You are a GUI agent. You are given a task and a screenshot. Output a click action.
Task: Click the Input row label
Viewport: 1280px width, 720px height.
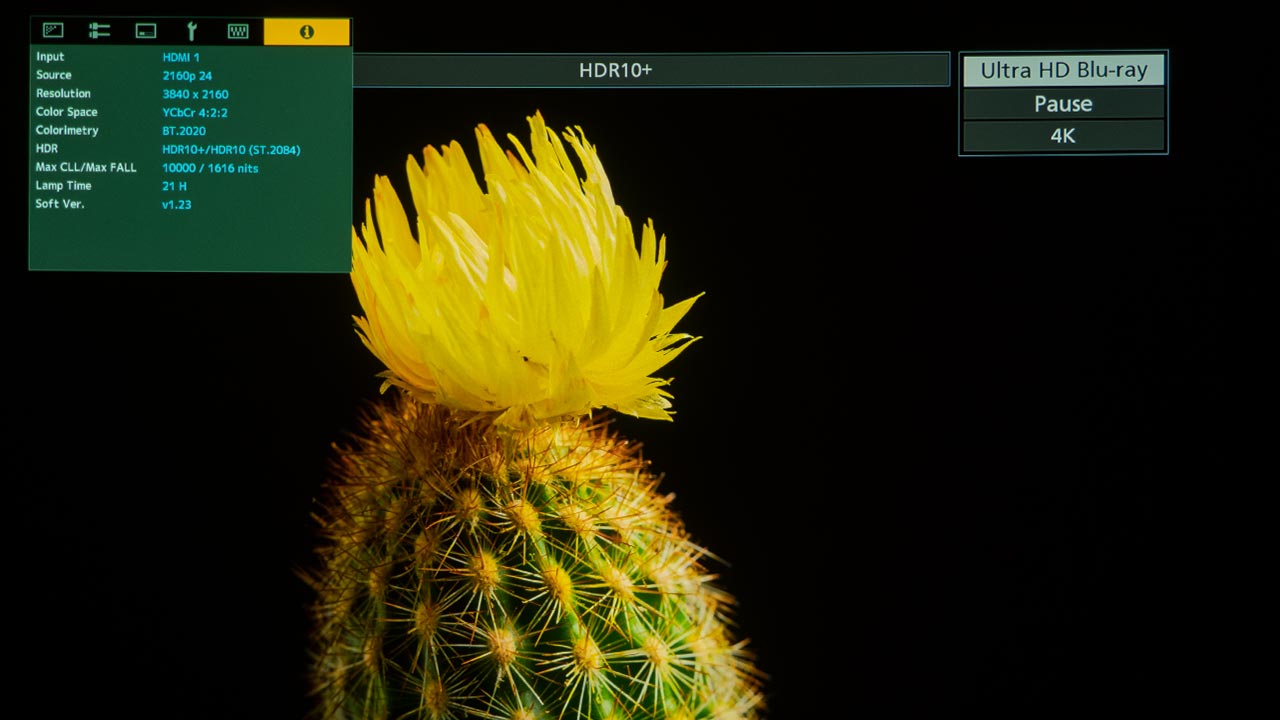click(x=50, y=57)
